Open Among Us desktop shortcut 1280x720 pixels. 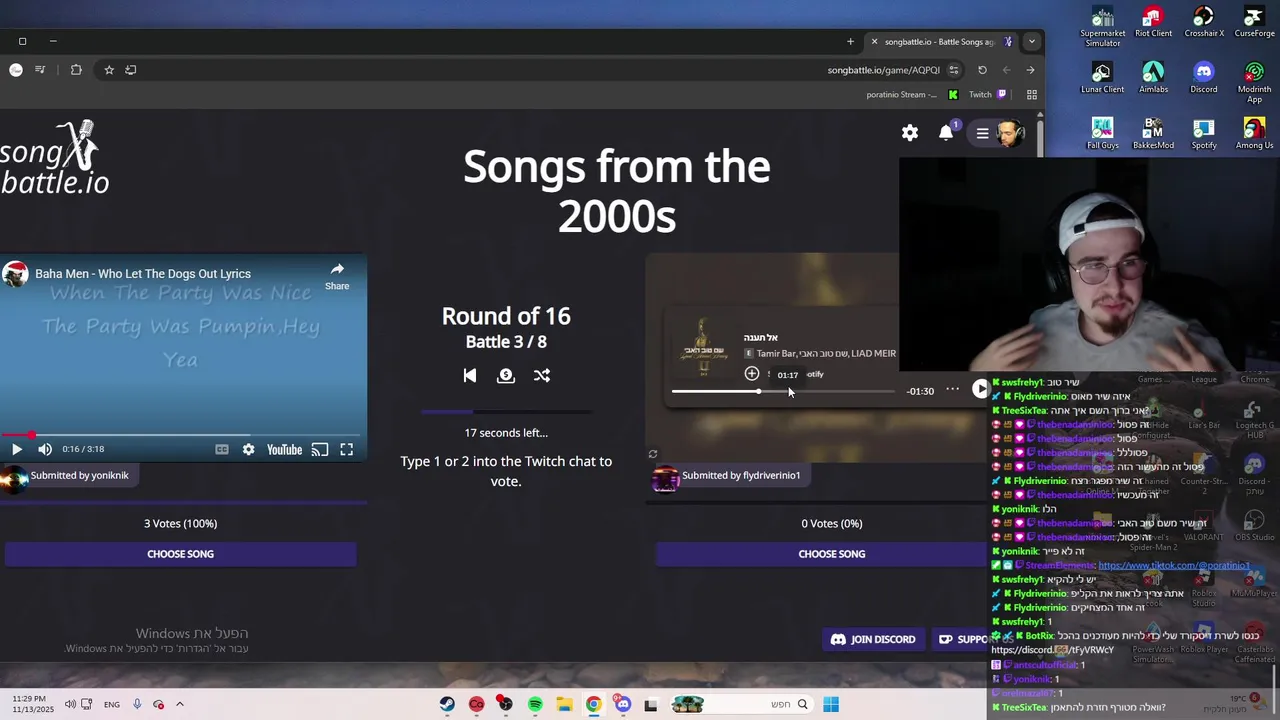(x=1254, y=134)
